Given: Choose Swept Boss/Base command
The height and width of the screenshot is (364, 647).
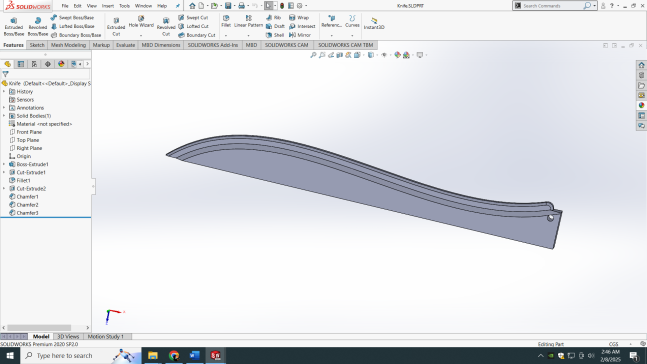Looking at the screenshot, I should pos(72,18).
